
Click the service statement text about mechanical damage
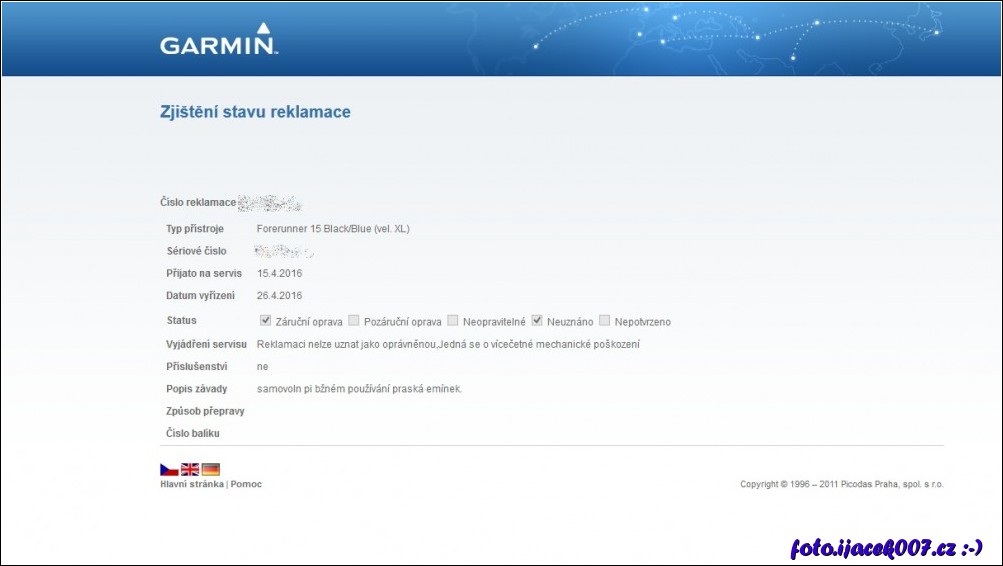coord(448,344)
